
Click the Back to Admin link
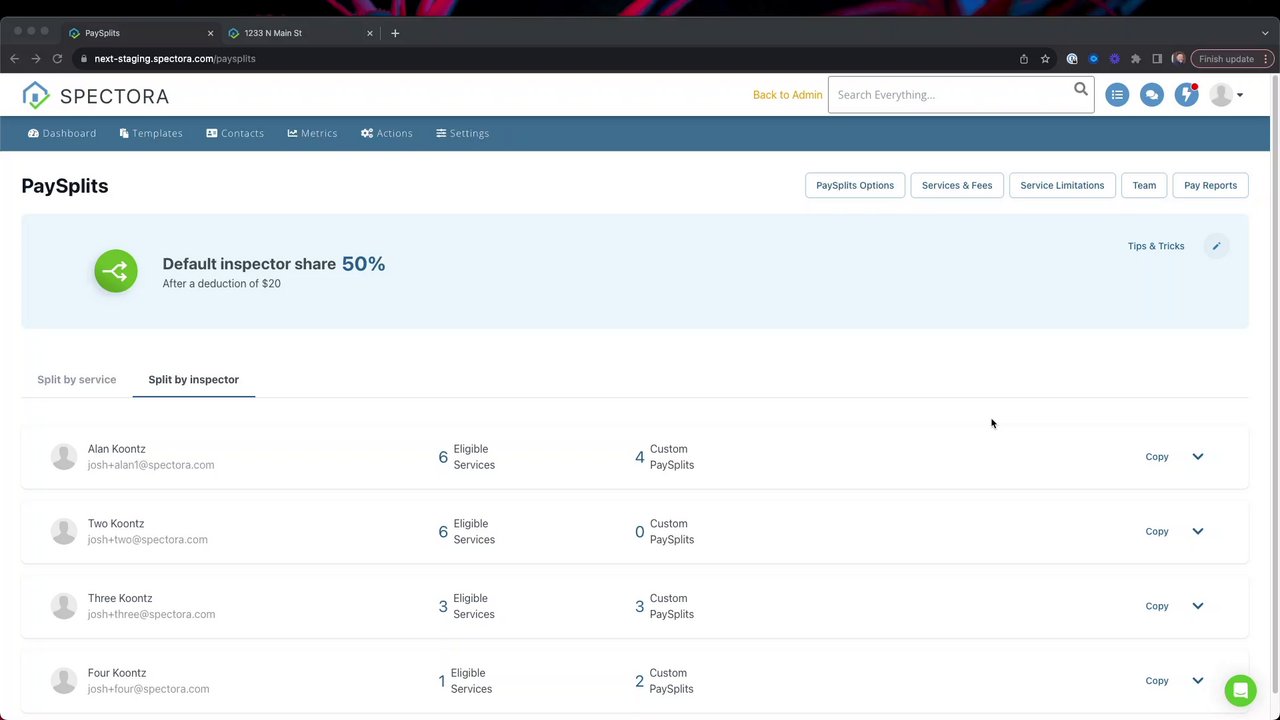788,95
